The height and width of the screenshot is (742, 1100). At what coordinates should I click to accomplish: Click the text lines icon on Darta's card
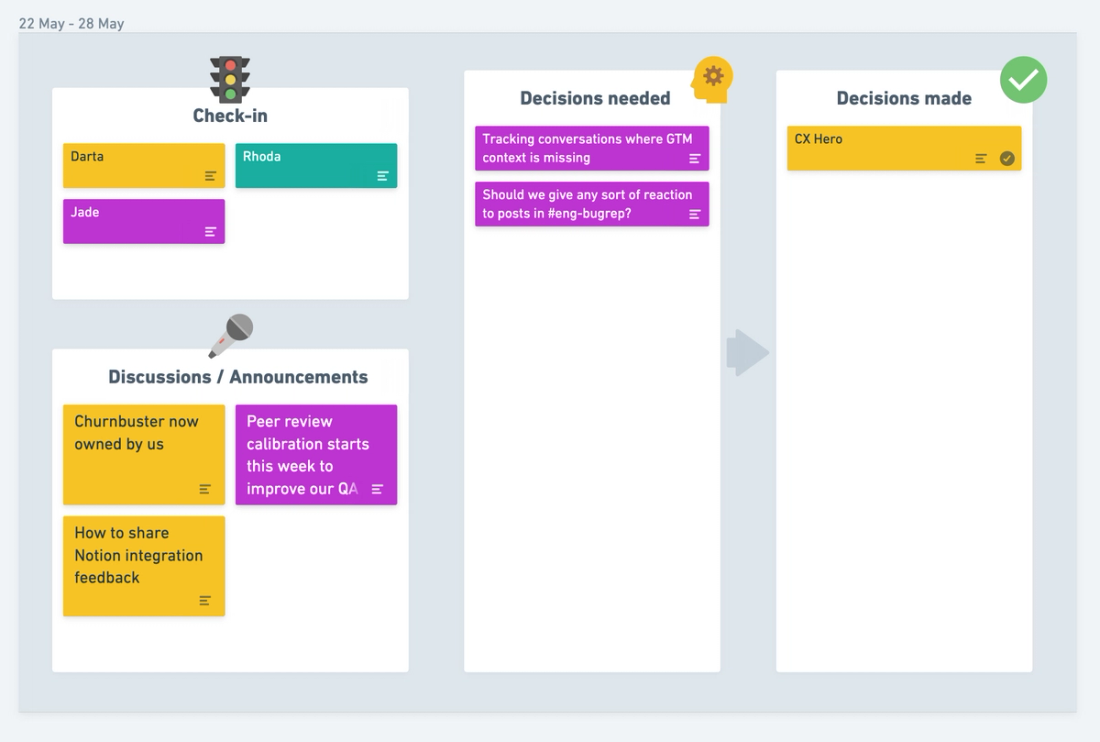point(211,178)
